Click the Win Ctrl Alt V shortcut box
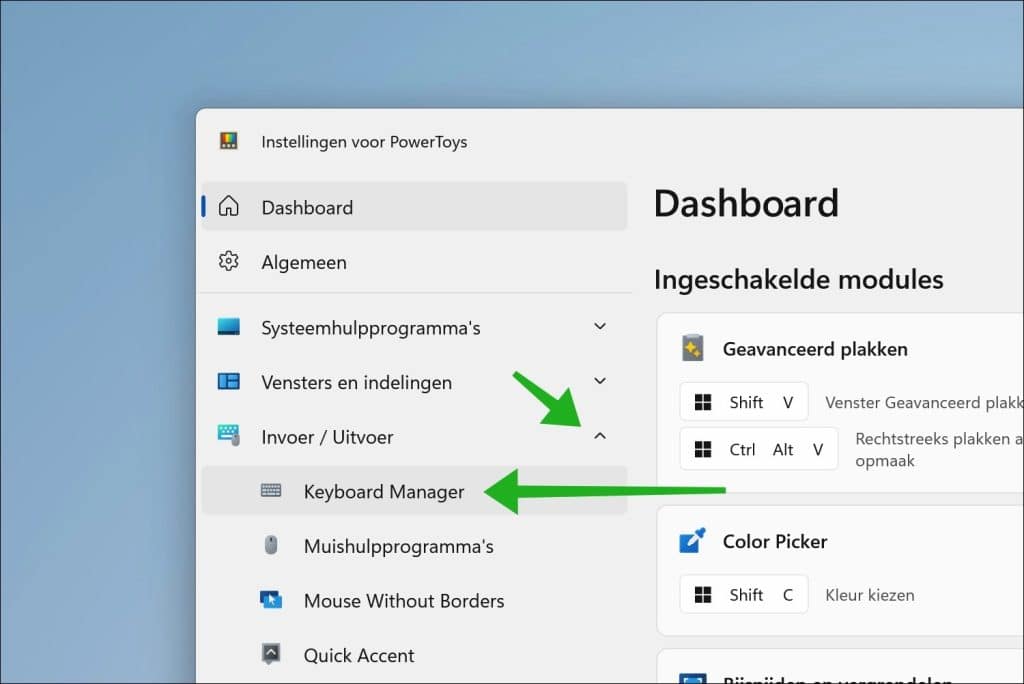Screen dimensions: 1024x684 coord(759,449)
